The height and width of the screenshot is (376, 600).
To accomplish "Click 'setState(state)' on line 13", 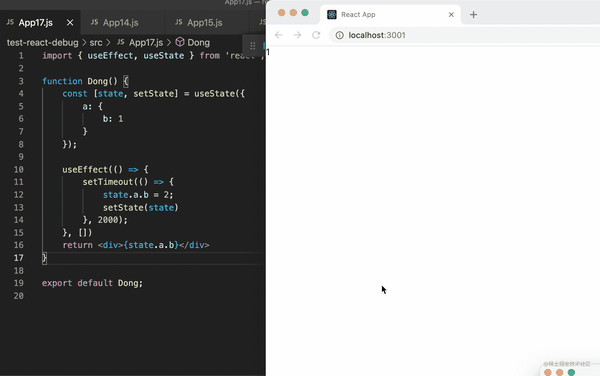I will 140,207.
